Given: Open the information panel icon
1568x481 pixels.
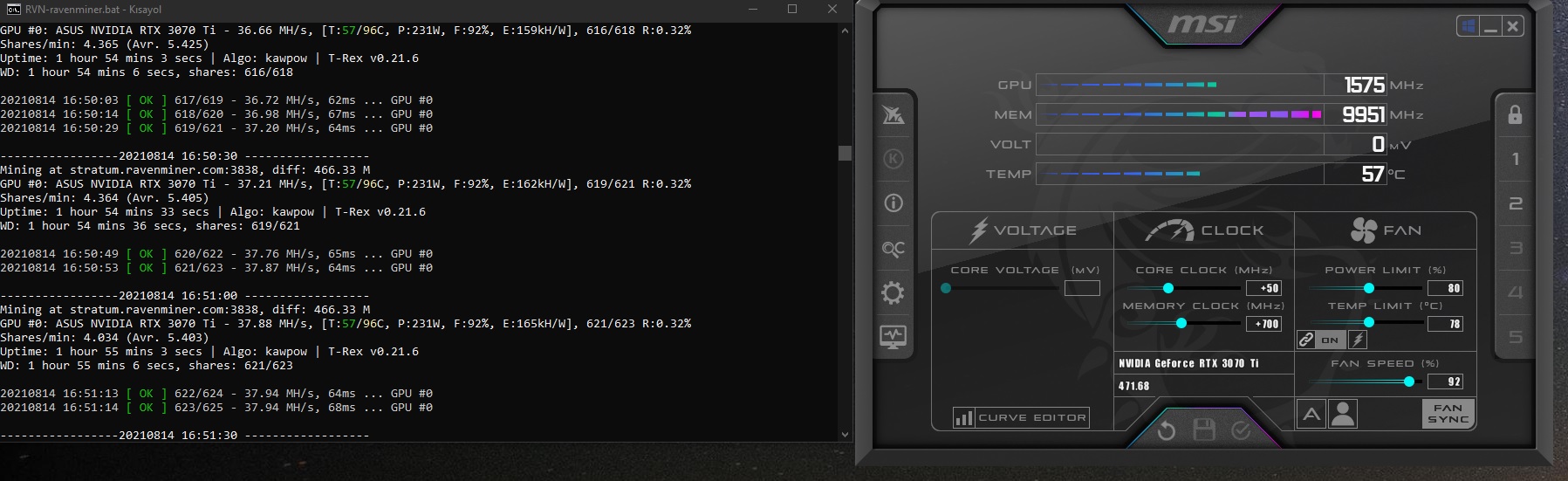Looking at the screenshot, I should pos(894,203).
